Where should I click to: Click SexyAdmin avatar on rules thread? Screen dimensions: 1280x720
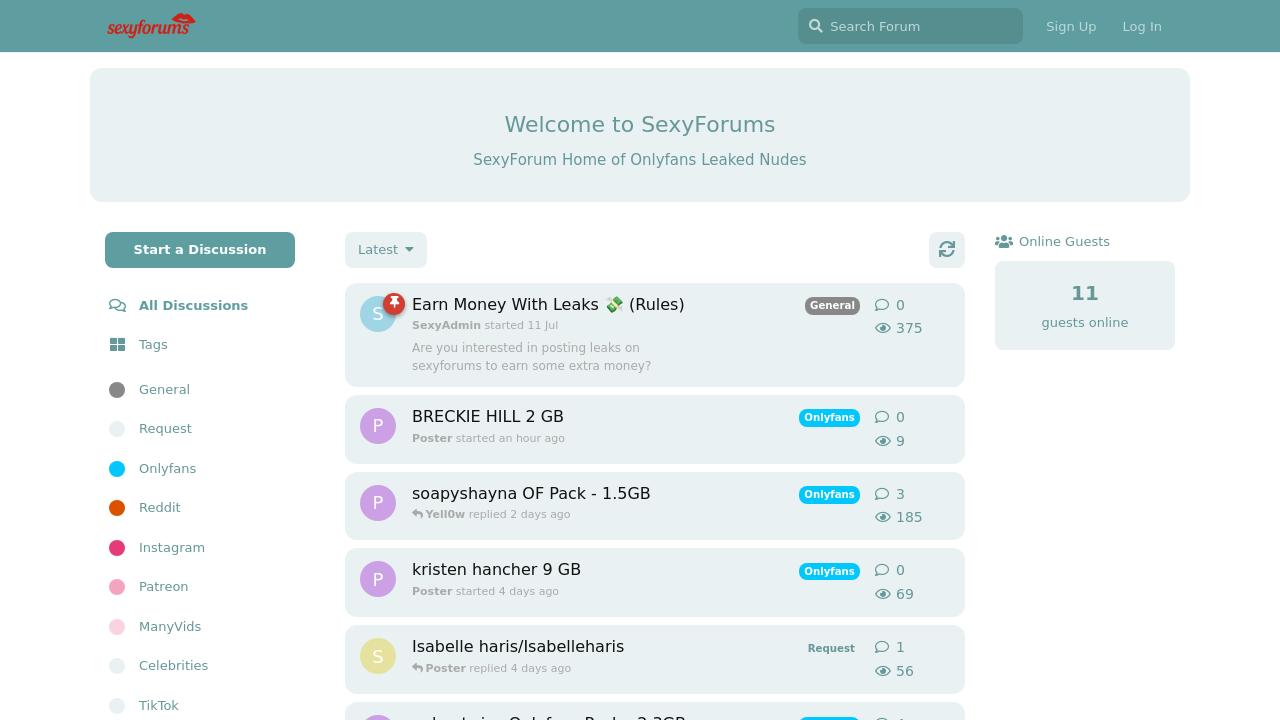pyautogui.click(x=376, y=314)
